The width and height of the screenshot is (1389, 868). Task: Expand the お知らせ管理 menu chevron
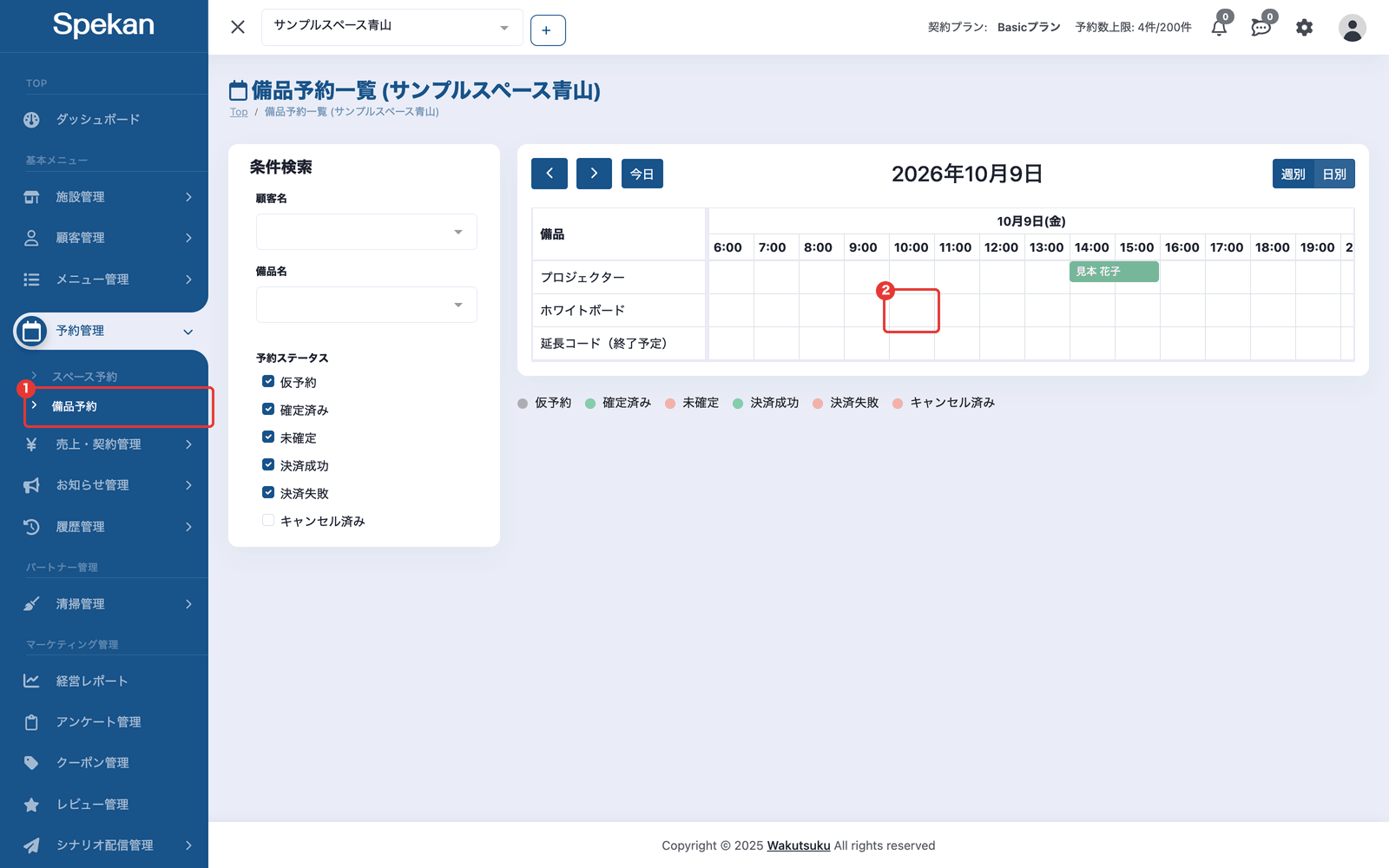pyautogui.click(x=188, y=485)
